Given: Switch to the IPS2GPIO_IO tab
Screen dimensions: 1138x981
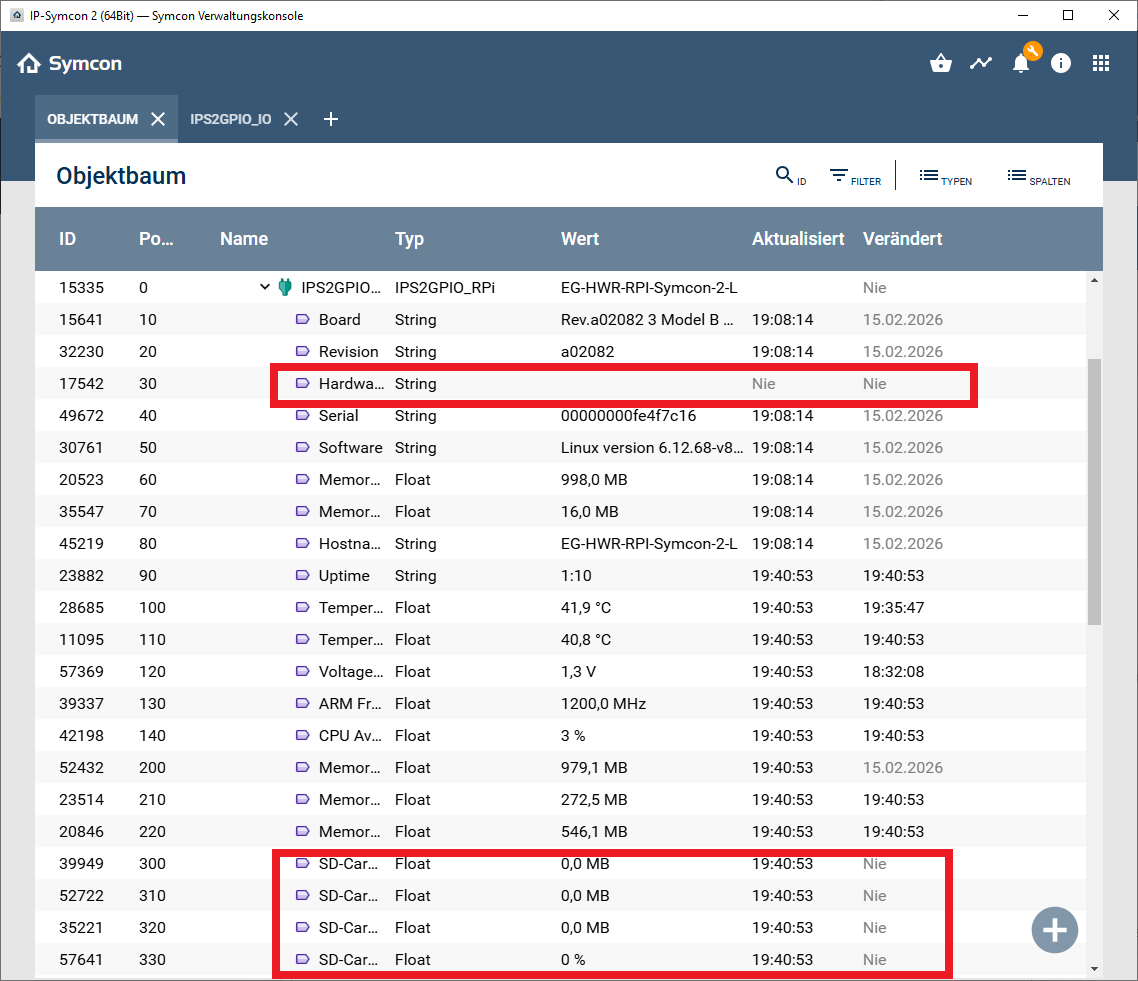Looking at the screenshot, I should point(230,119).
